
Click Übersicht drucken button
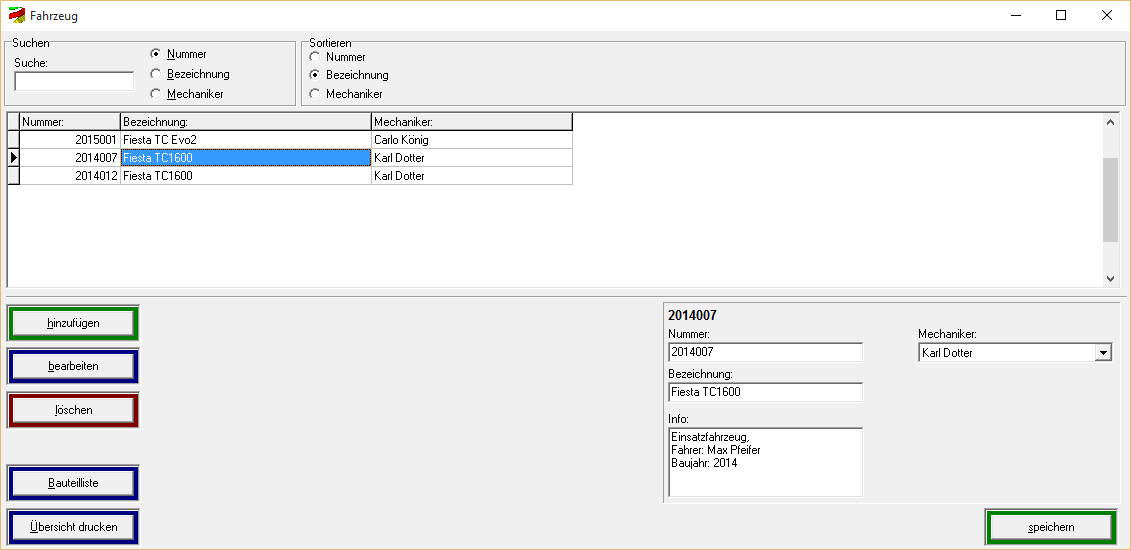[x=73, y=527]
